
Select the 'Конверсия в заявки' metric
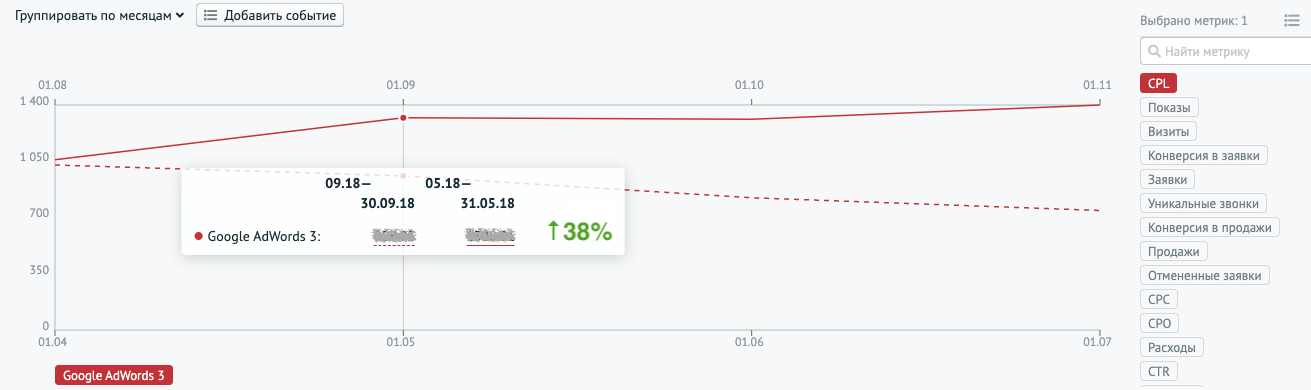(1205, 155)
